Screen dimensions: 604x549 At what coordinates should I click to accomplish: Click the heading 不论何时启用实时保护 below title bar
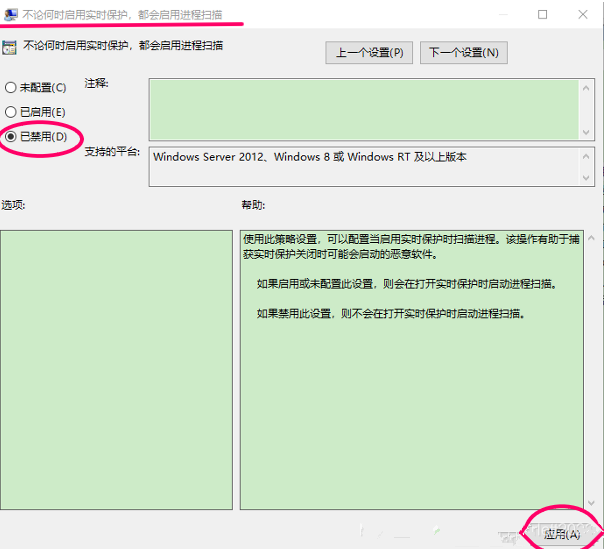click(123, 45)
